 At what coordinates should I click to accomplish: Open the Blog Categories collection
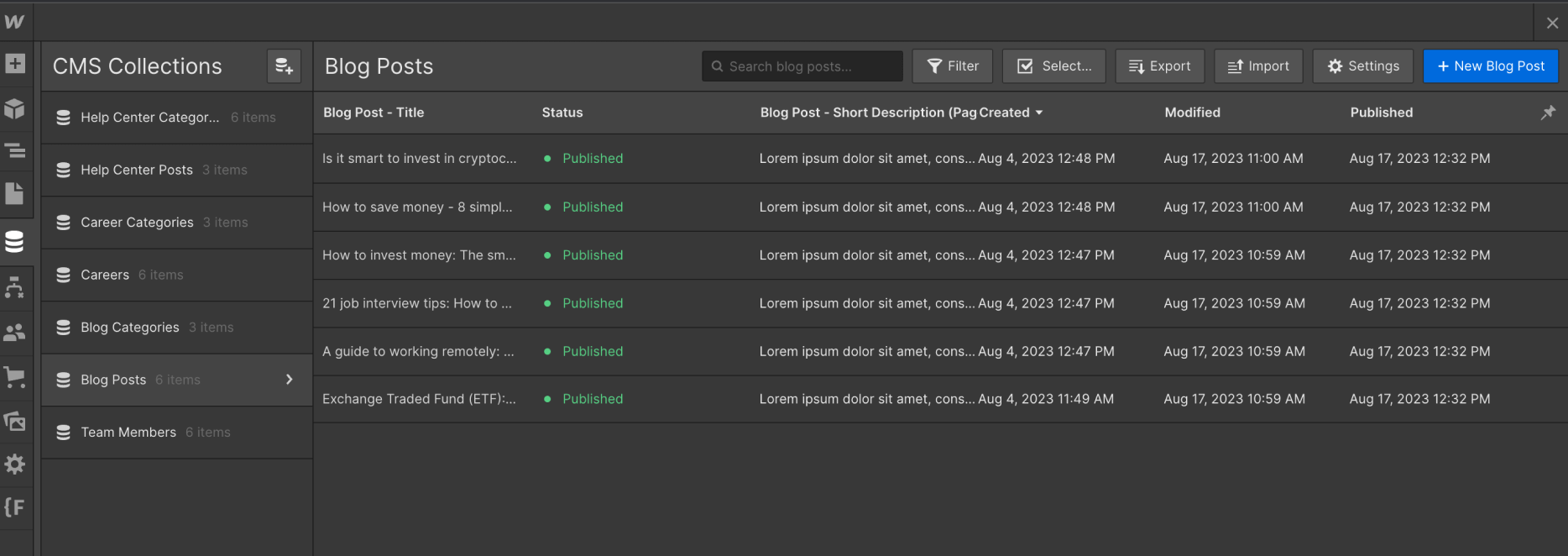tap(177, 328)
